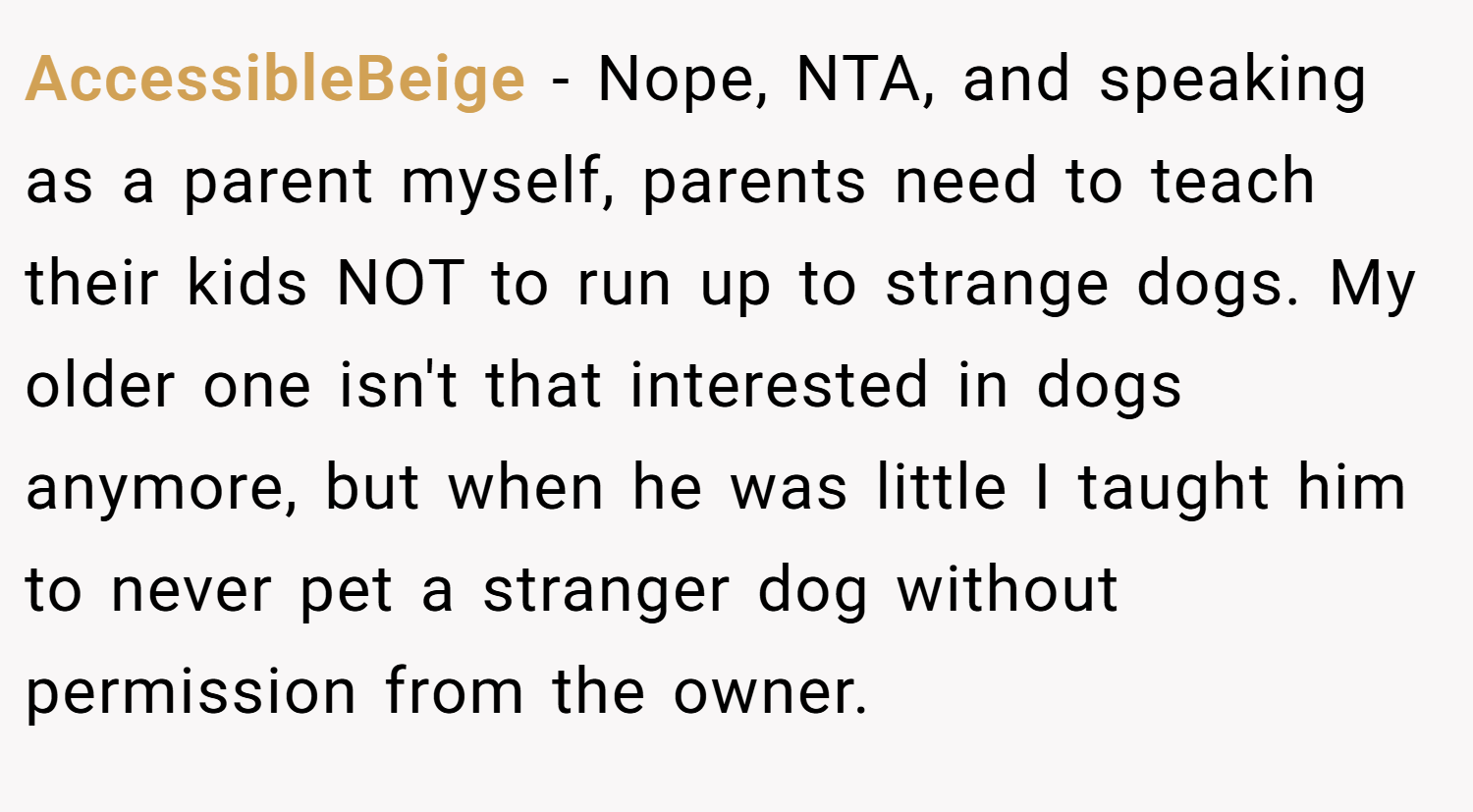Click the word "strange" before "dogs"
Screen dimensions: 1473x812
[997, 284]
